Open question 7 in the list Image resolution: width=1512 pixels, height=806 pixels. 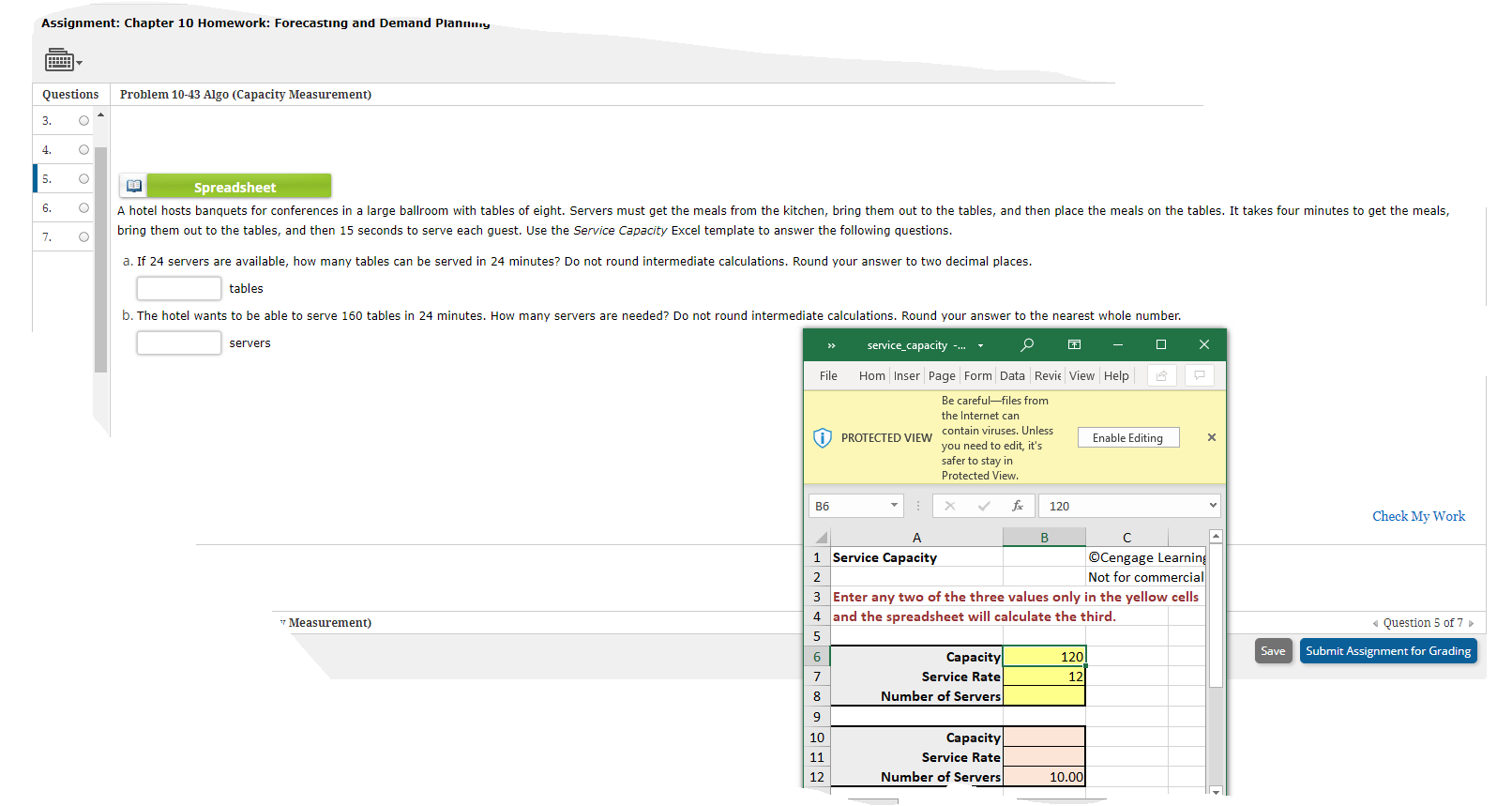pos(64,236)
